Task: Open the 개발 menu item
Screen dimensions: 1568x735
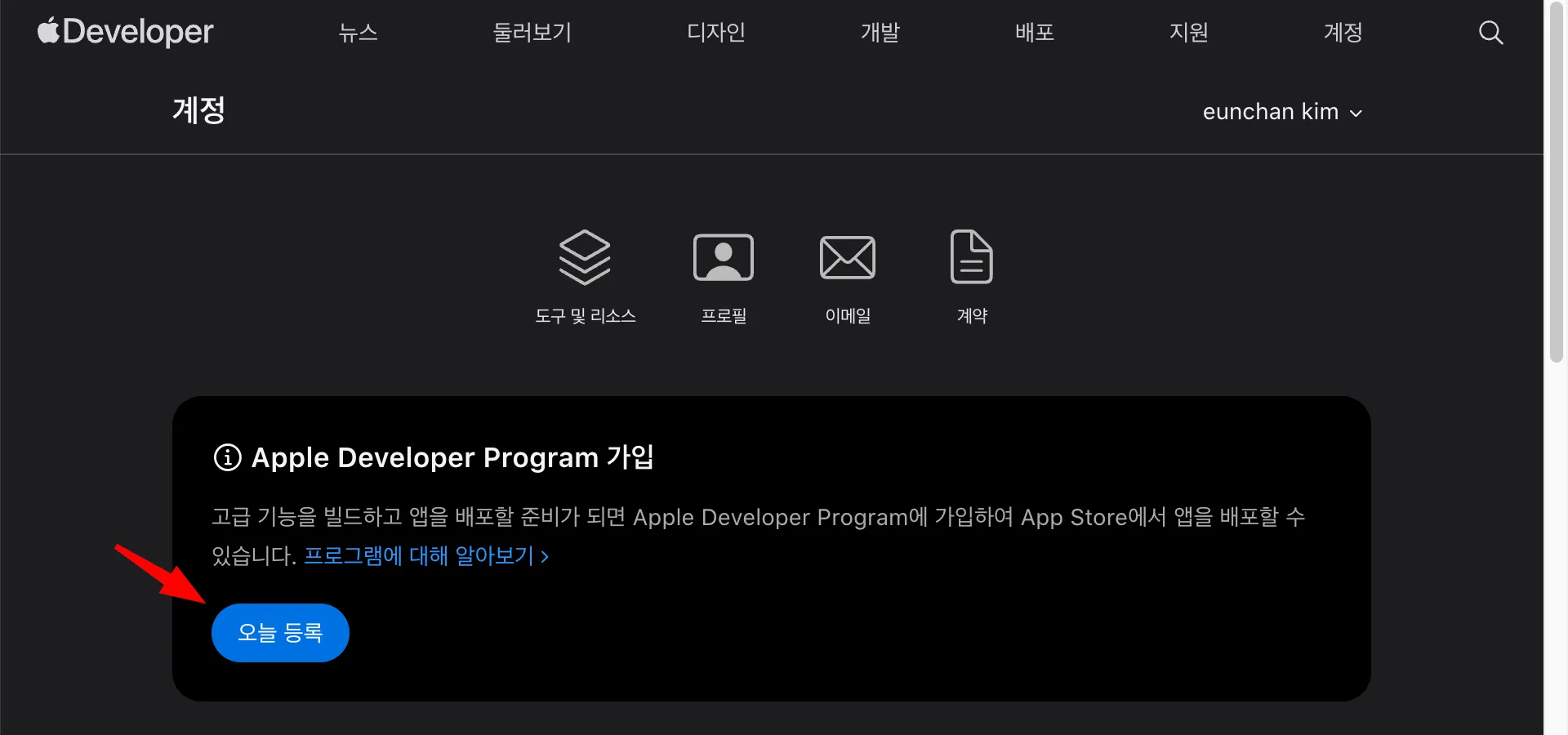Action: coord(880,33)
